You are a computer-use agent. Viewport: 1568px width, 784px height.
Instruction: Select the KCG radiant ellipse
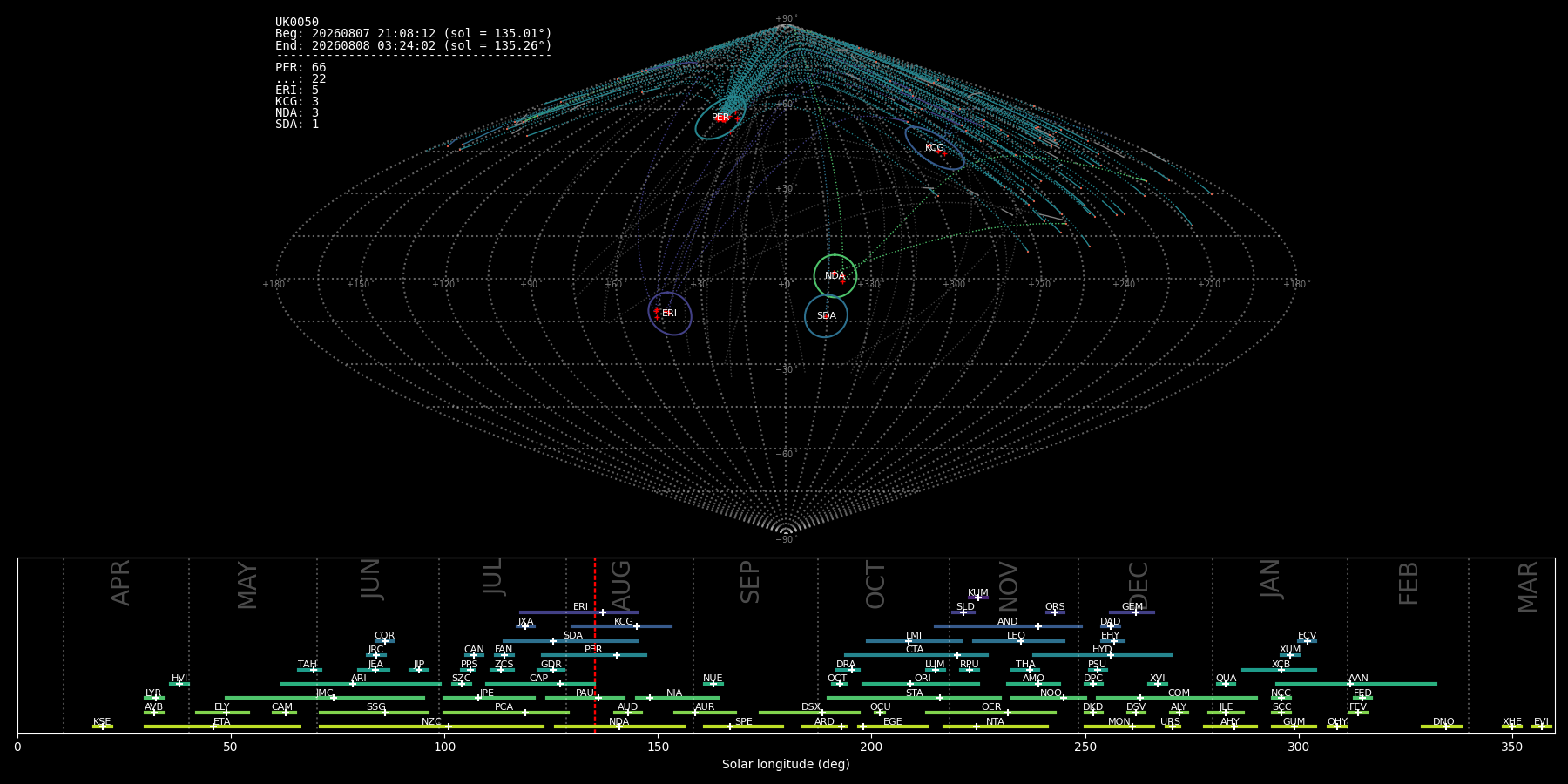point(935,147)
